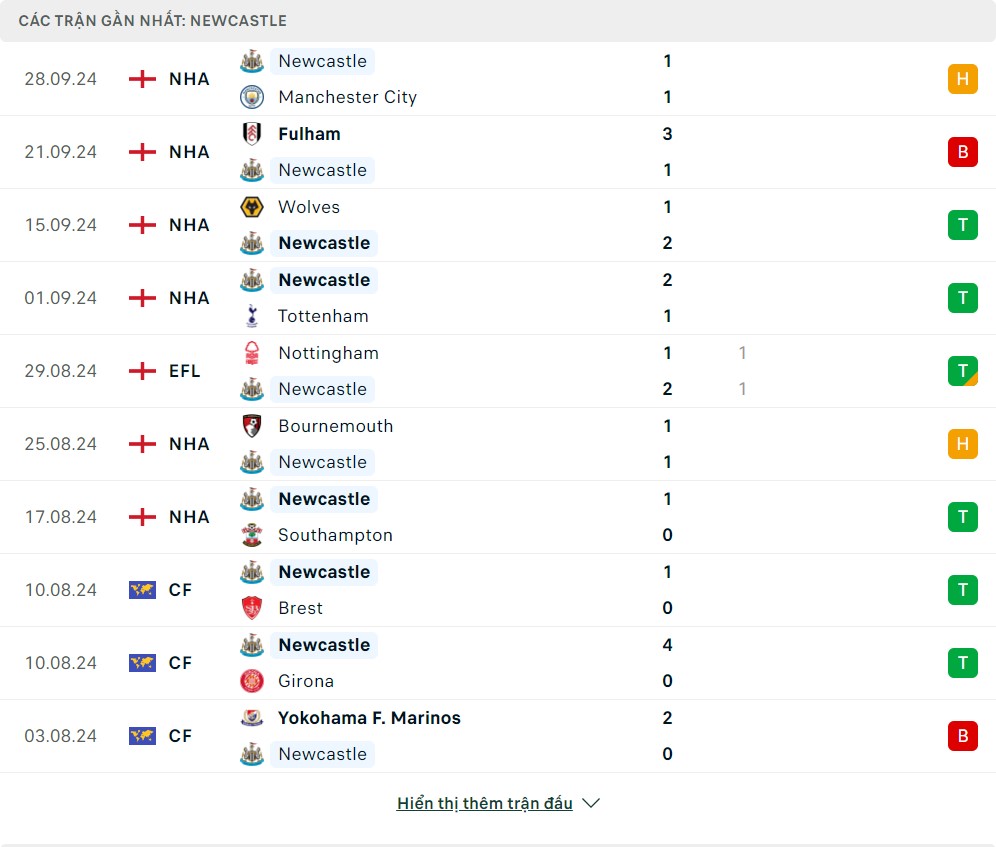Click "Hiển thị thêm trận đấu" link
The image size is (996, 847).
coord(484,803)
